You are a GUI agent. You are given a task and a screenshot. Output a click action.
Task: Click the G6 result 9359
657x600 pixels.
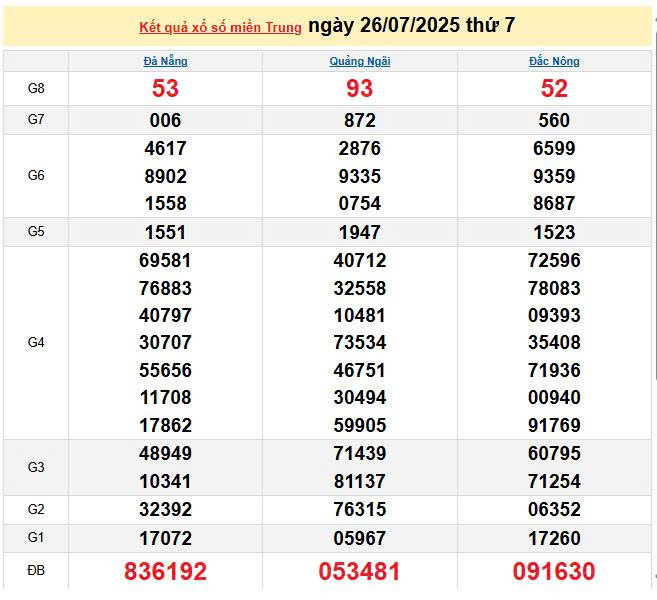coord(554,176)
